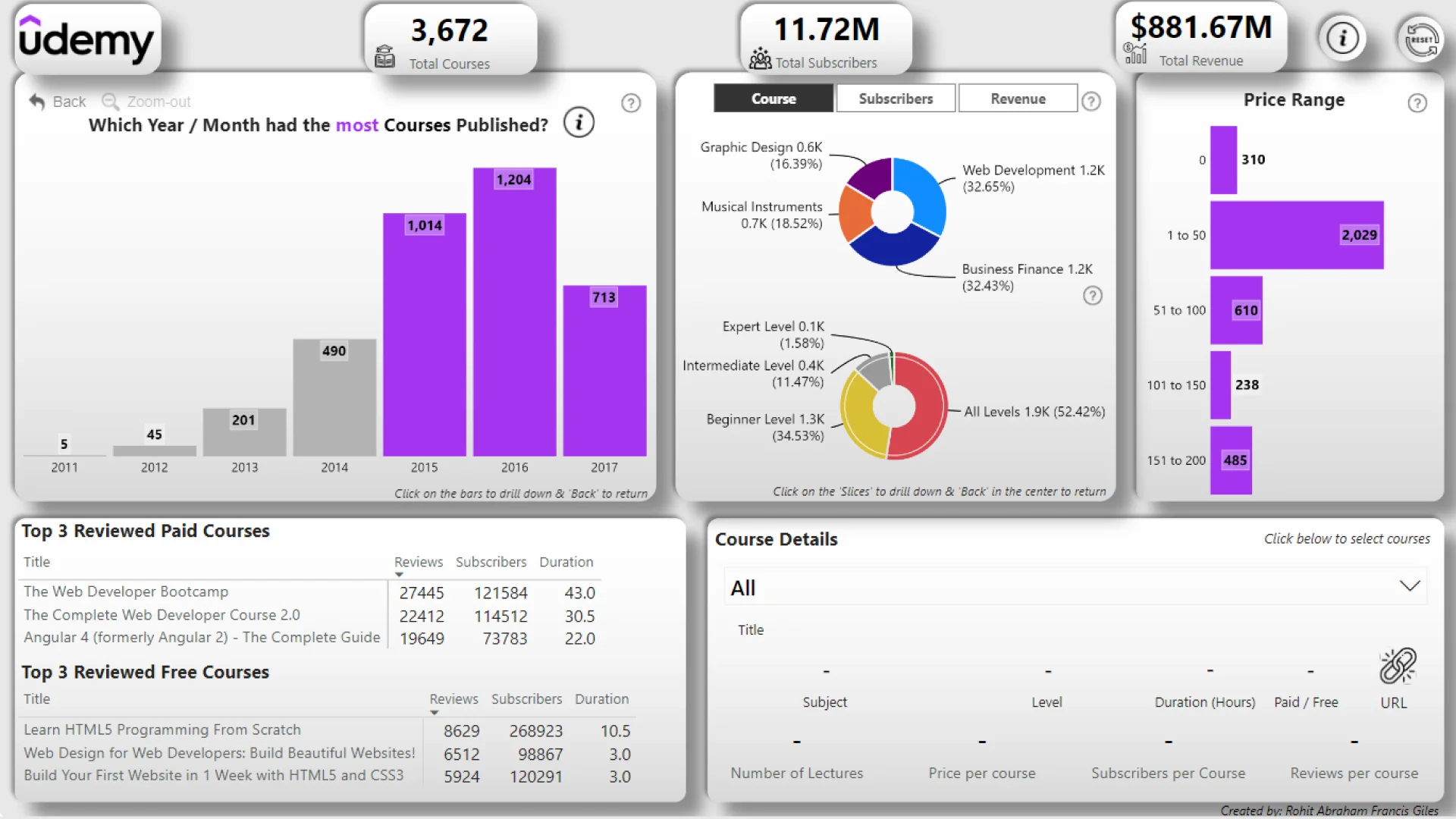Click the Reset filters icon
Viewport: 1456px width, 819px height.
[1420, 39]
